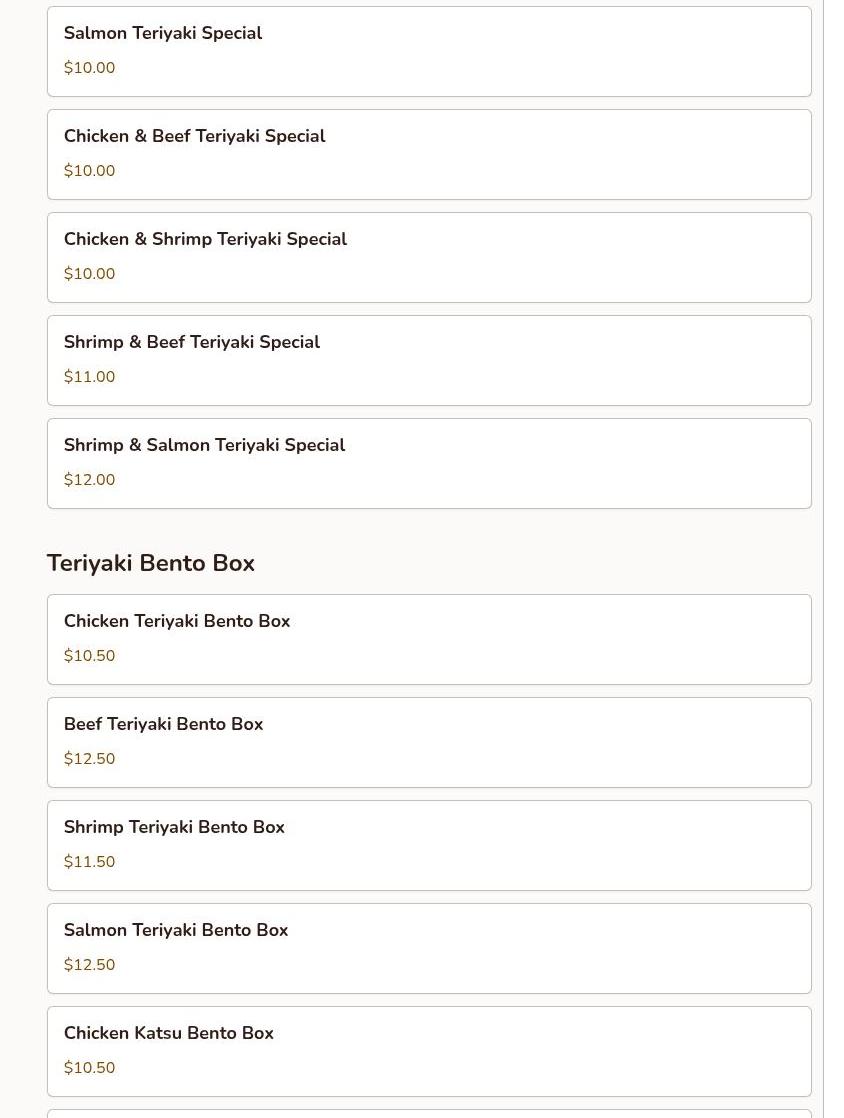Pick the Shrimp & Salmon Teriyaki Special
The image size is (844, 1118).
tap(428, 463)
